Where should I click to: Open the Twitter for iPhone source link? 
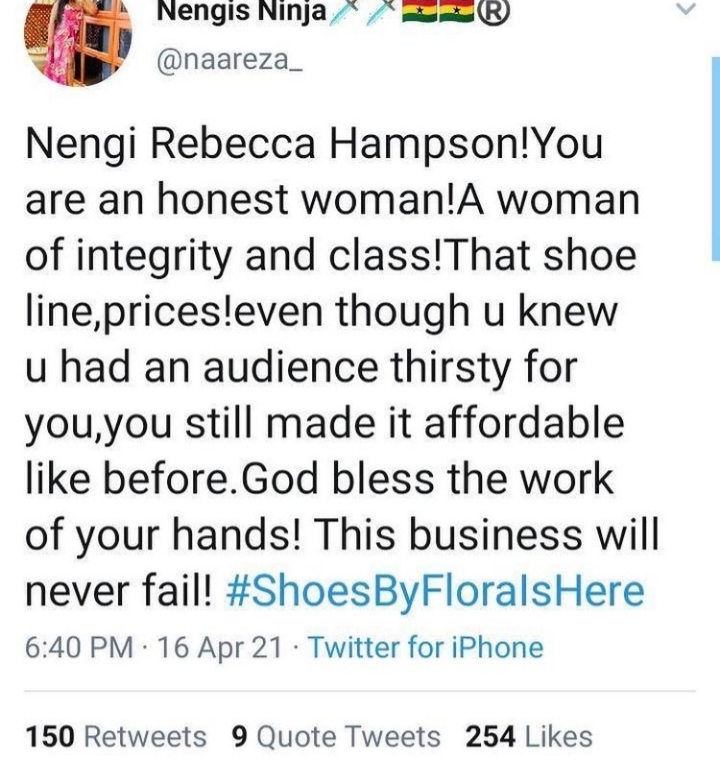[x=425, y=647]
